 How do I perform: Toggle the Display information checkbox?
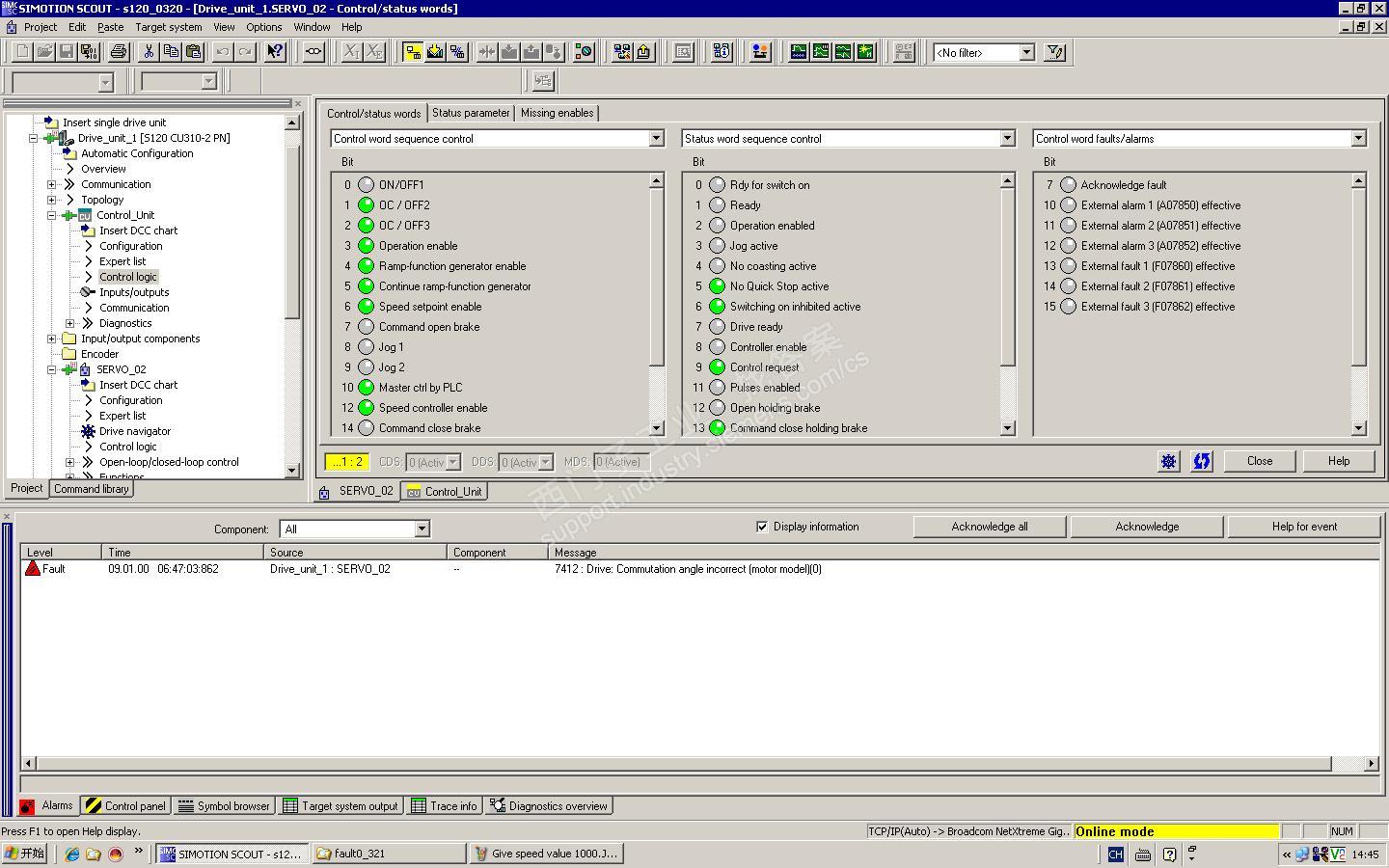point(762,527)
